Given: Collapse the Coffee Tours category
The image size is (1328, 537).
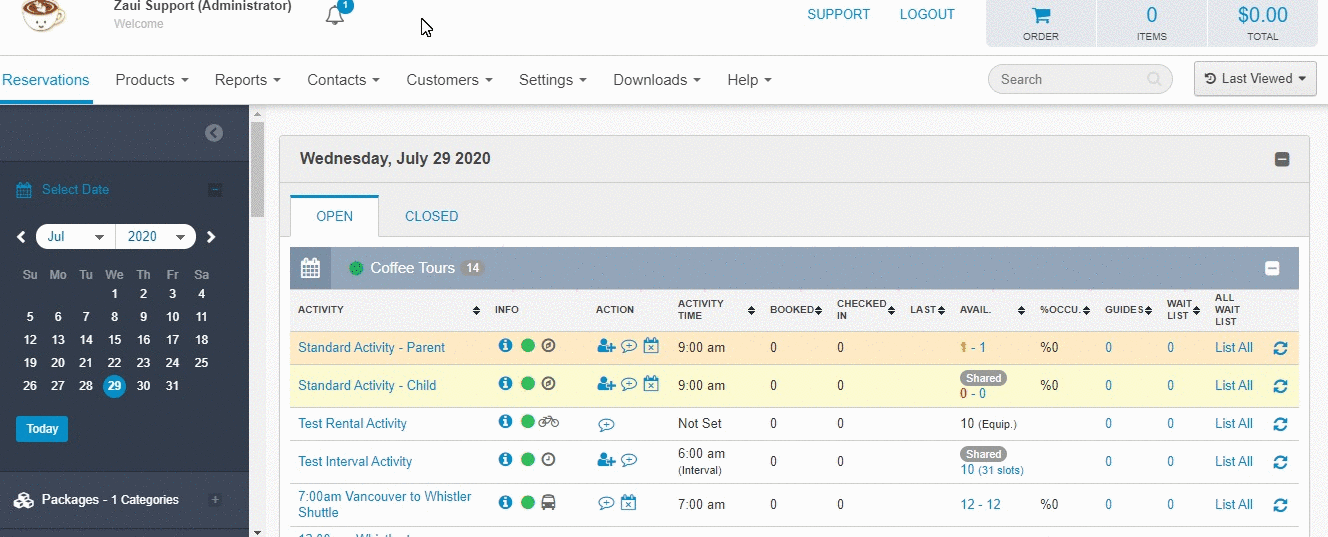Looking at the screenshot, I should pyautogui.click(x=1272, y=268).
